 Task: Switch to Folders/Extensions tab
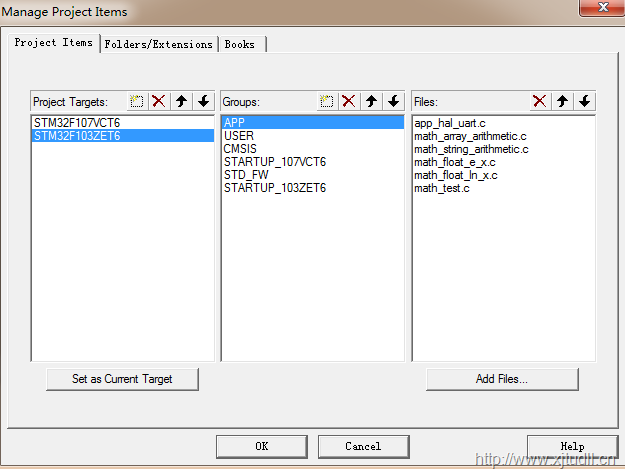click(159, 44)
